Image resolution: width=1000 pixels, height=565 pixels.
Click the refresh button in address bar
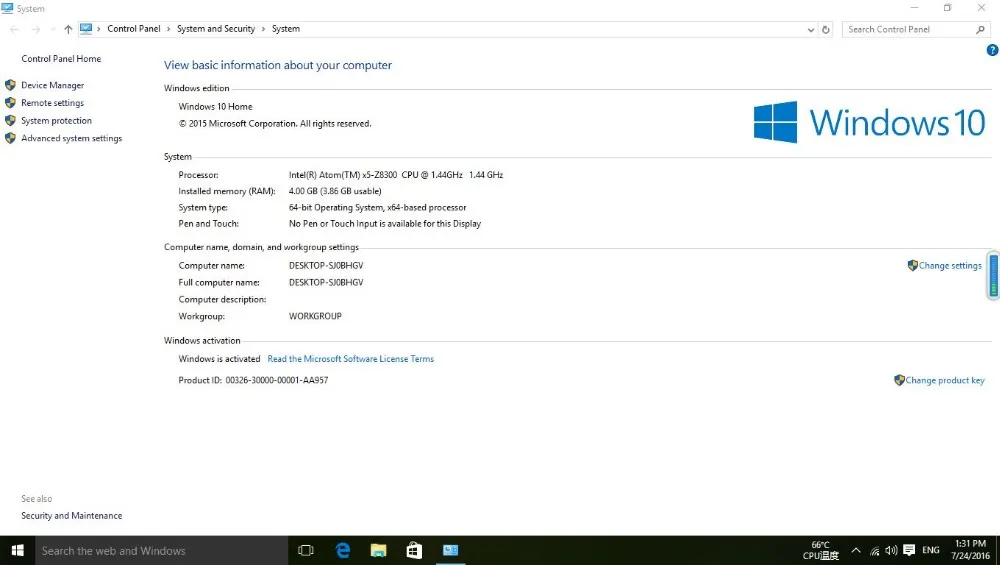pos(826,29)
